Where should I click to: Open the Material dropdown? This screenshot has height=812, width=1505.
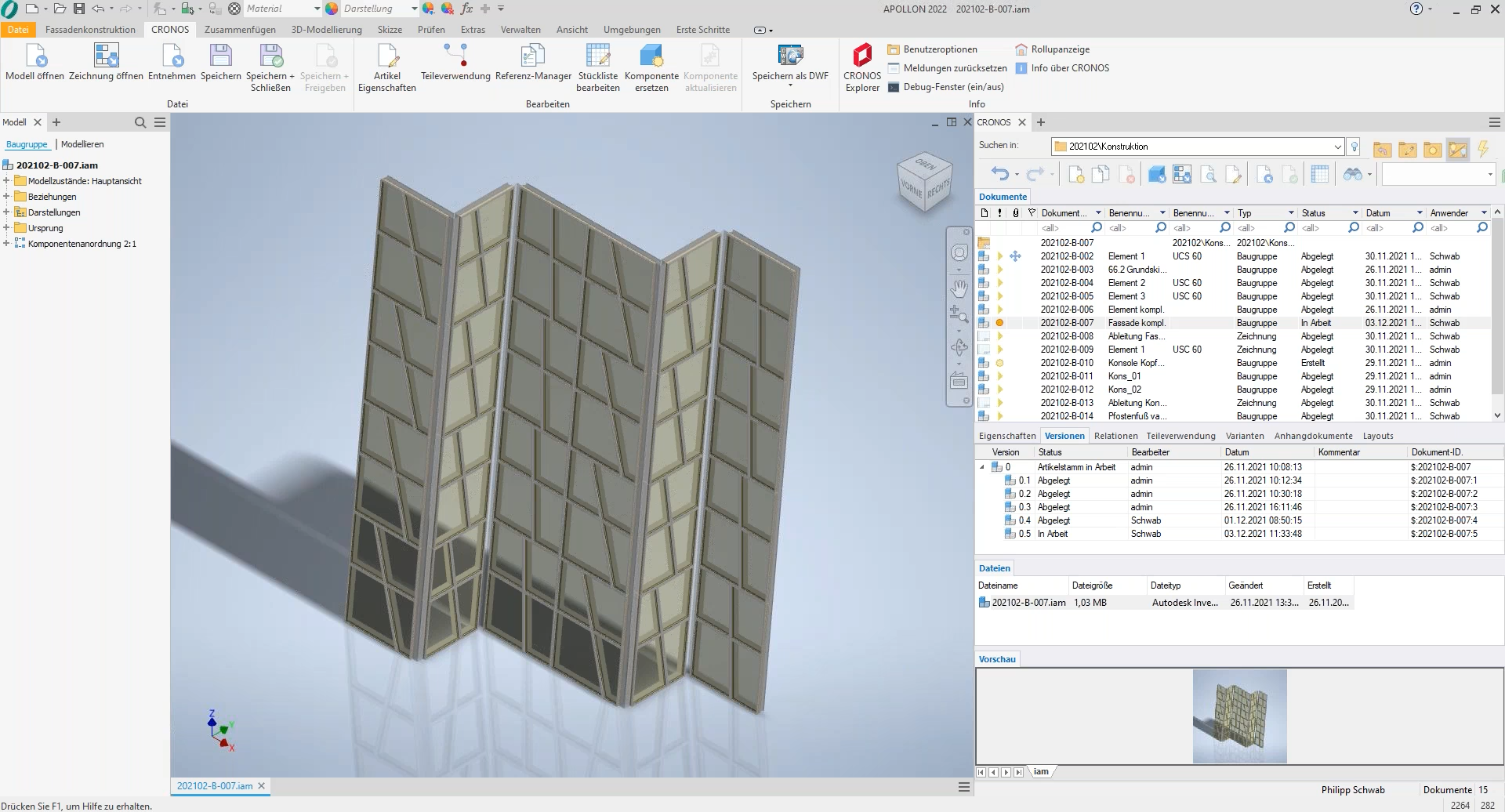click(317, 9)
